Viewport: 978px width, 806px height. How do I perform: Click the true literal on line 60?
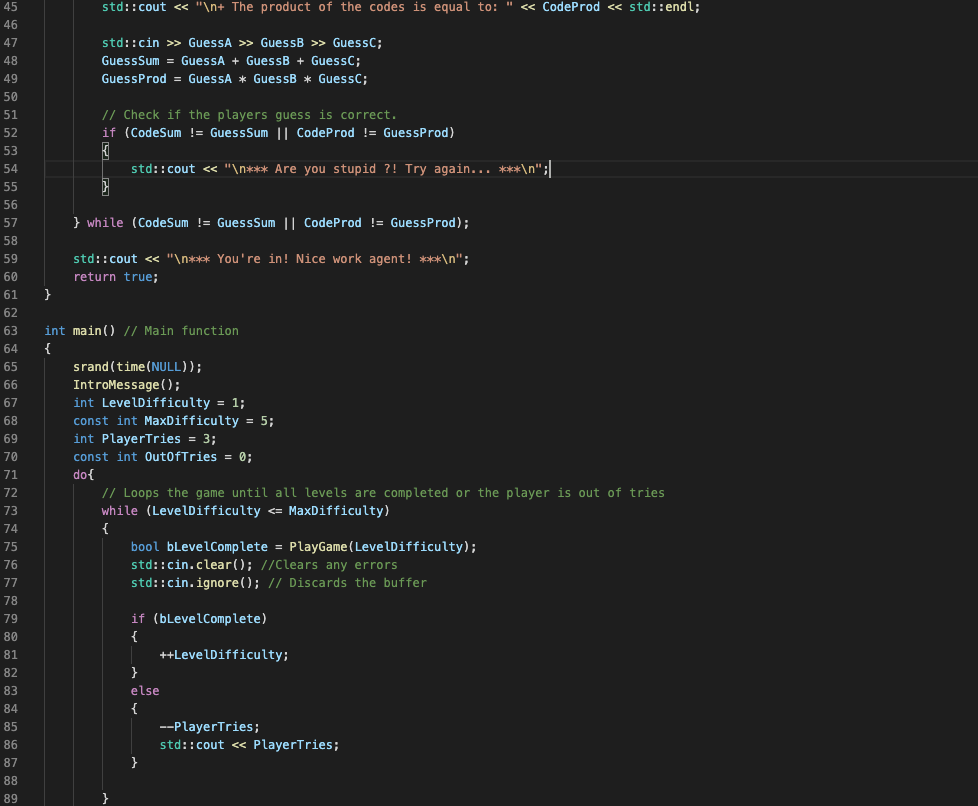(x=138, y=277)
